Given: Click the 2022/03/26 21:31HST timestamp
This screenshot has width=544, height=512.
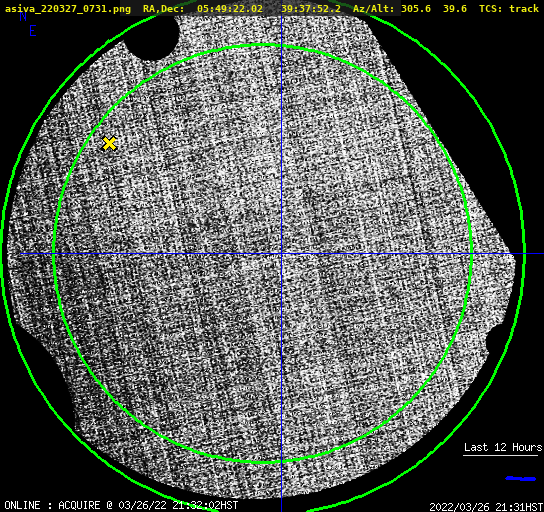Looking at the screenshot, I should [486, 507].
